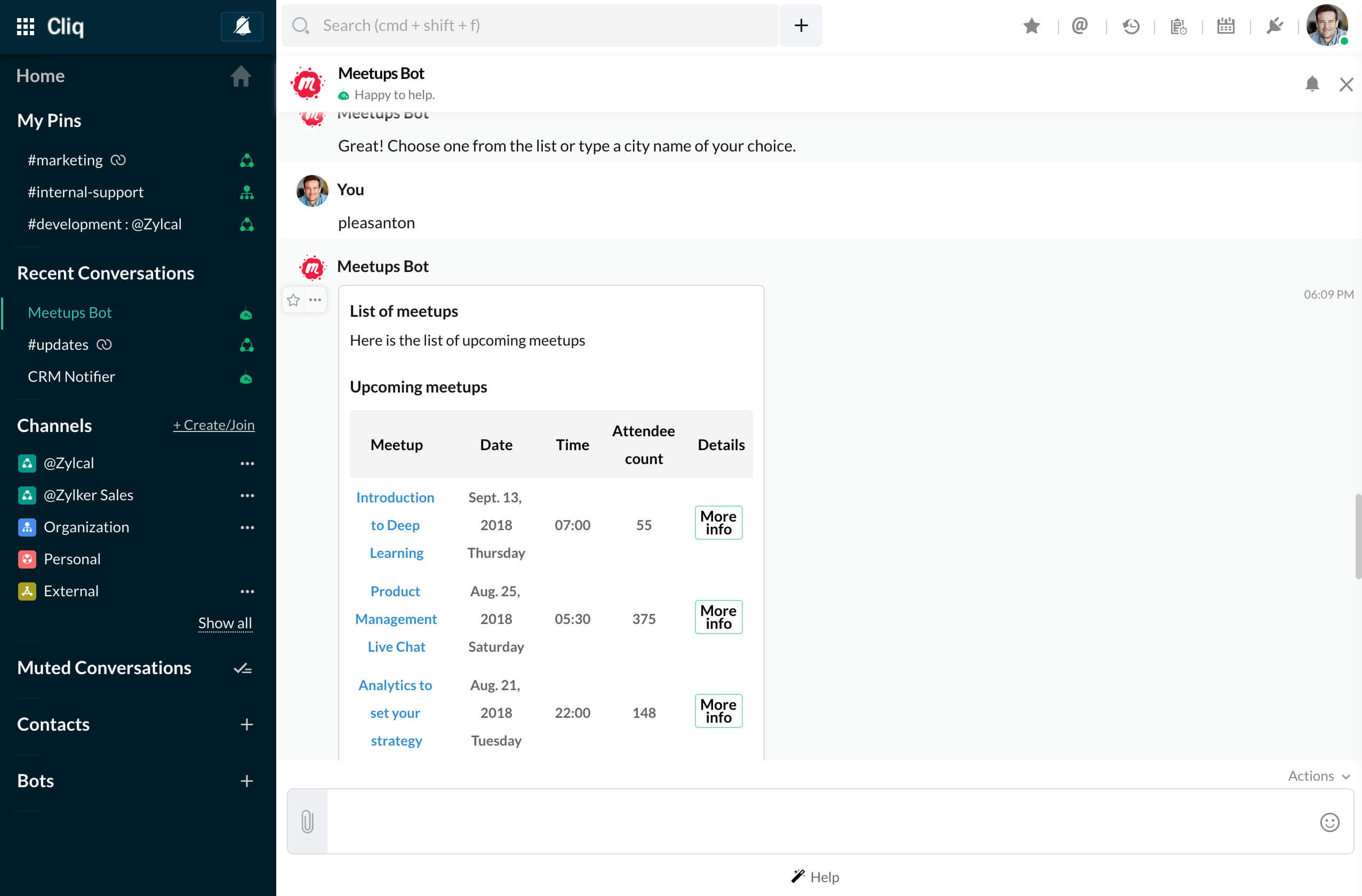Open the reminders clipboard icon
1362x896 pixels.
pos(1179,26)
